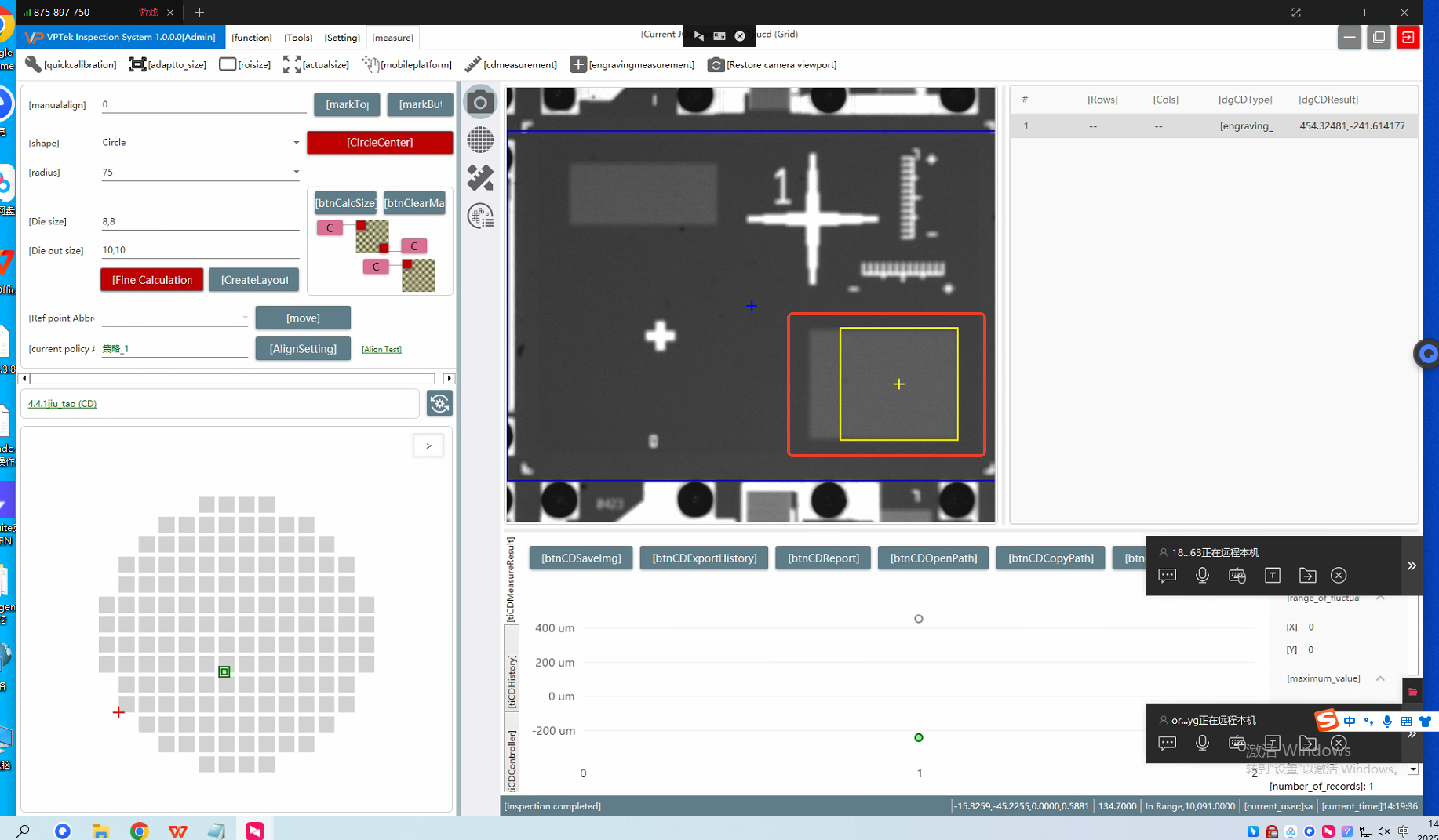Open chat in the or...yg remote panel

click(1167, 743)
